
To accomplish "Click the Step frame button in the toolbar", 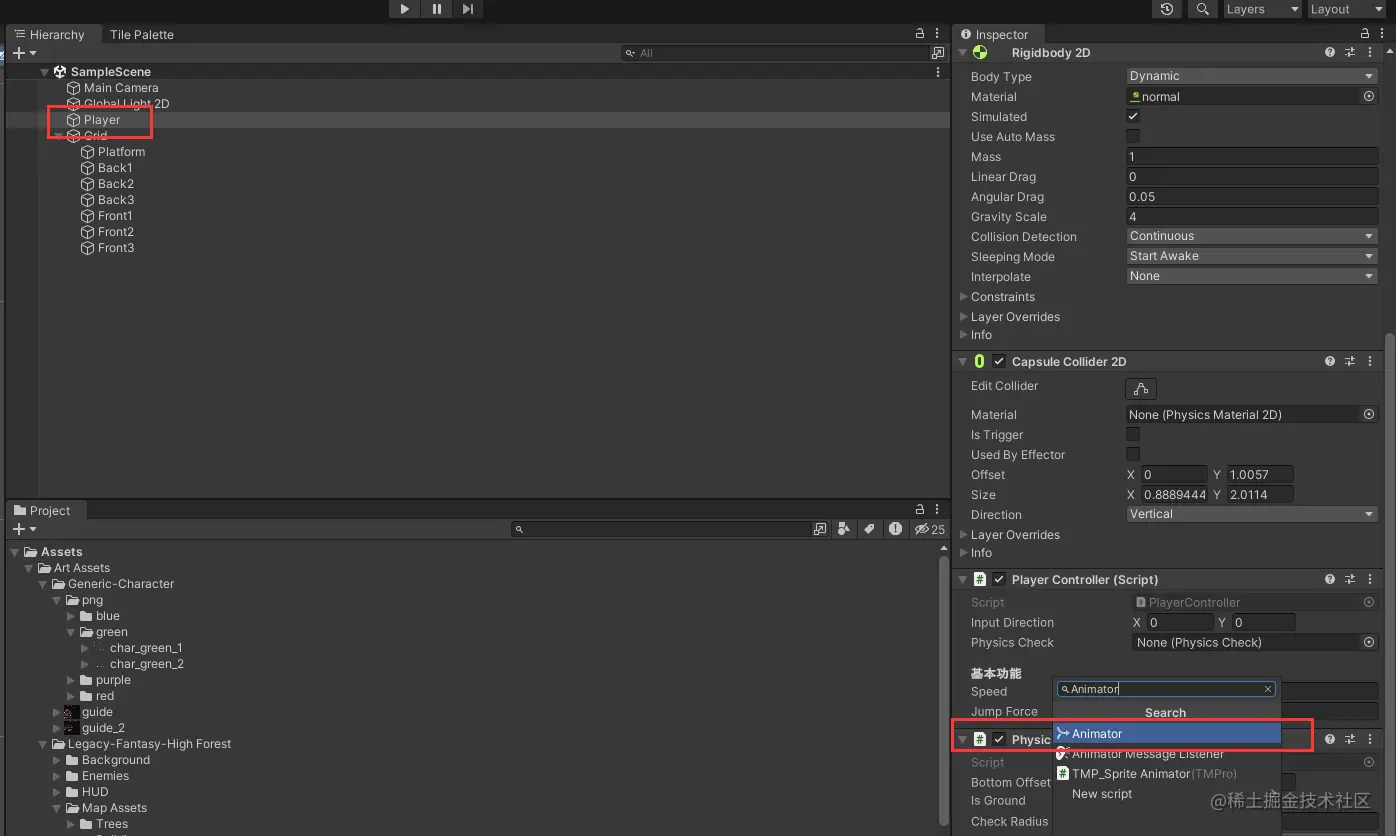I will pos(468,9).
